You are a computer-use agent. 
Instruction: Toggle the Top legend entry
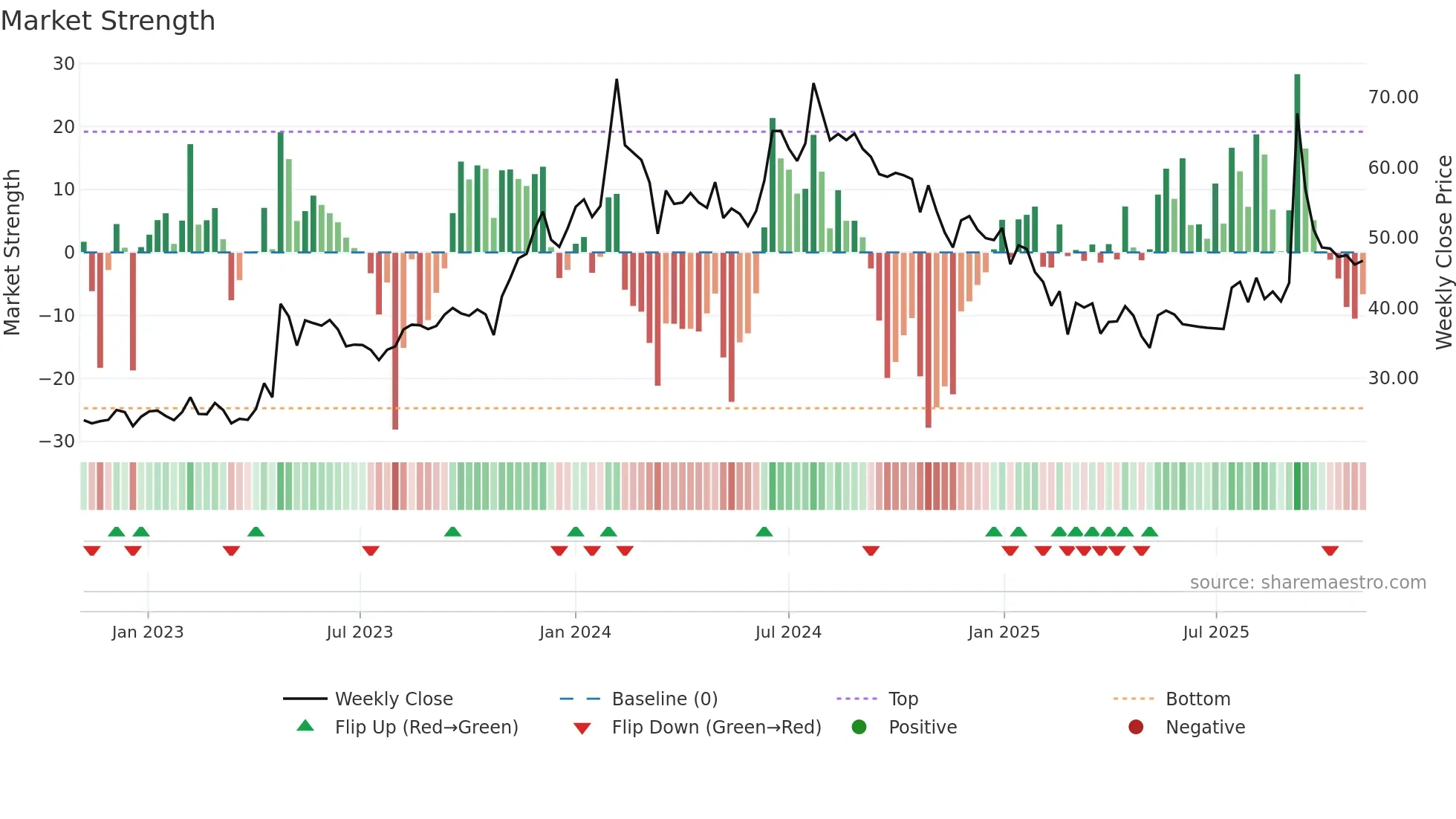[903, 699]
